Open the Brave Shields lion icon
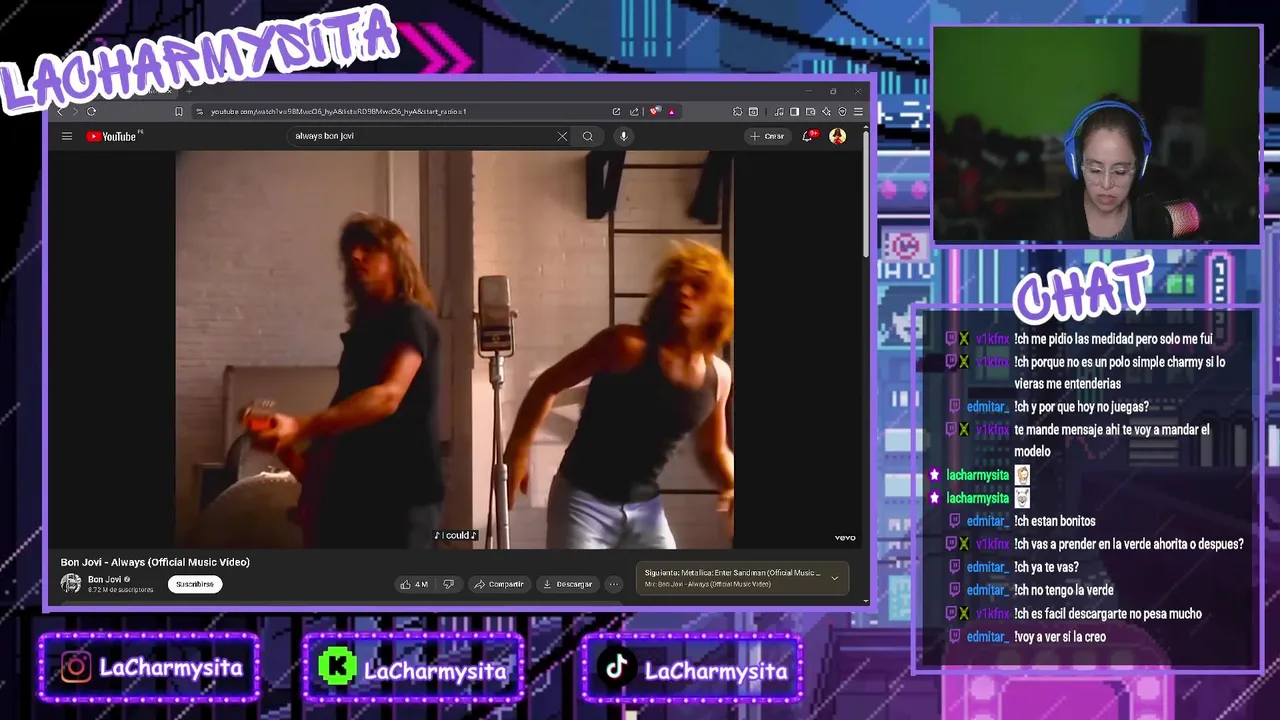 point(654,111)
